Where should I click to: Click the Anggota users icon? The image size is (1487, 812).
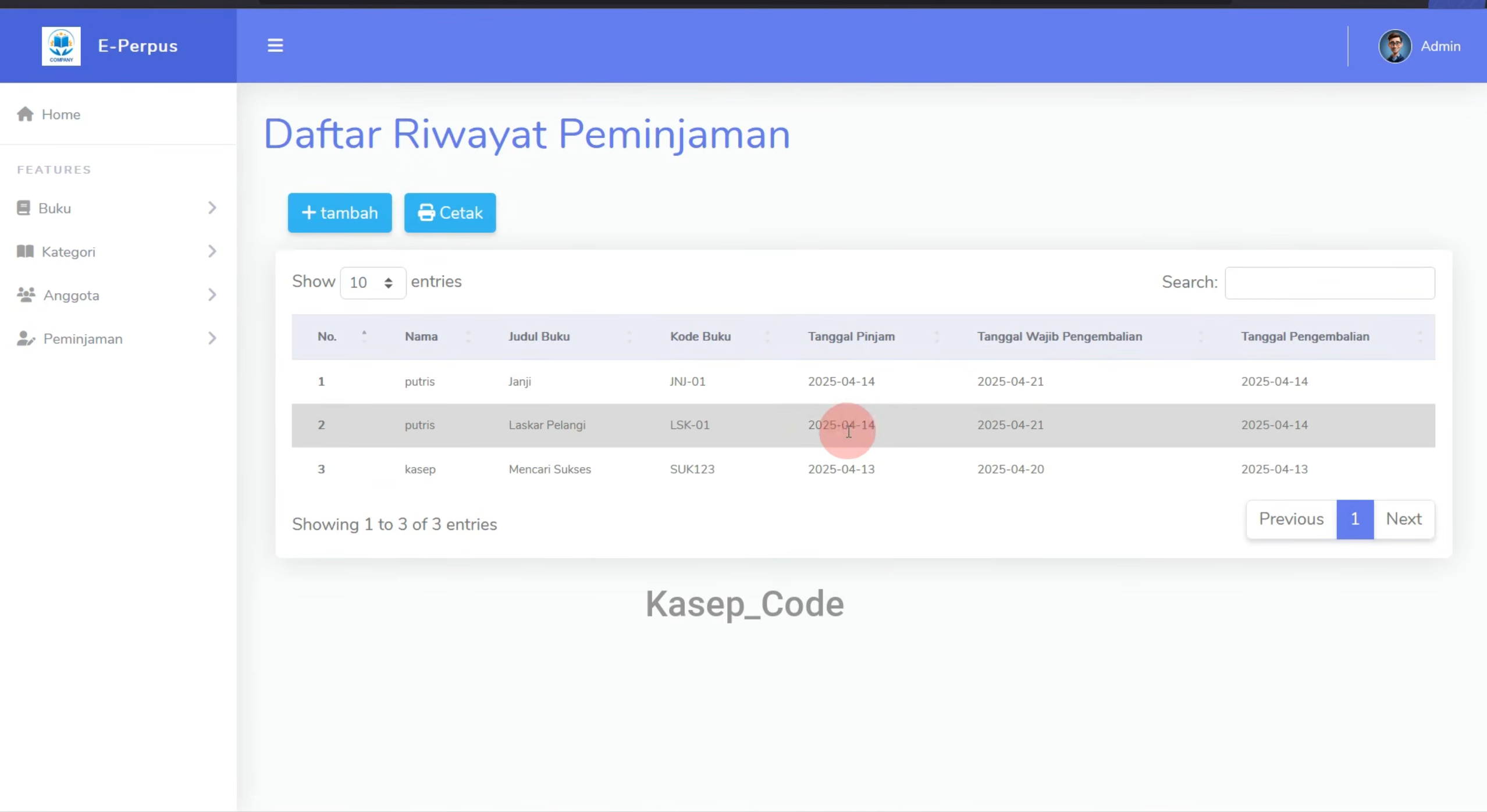tap(26, 295)
